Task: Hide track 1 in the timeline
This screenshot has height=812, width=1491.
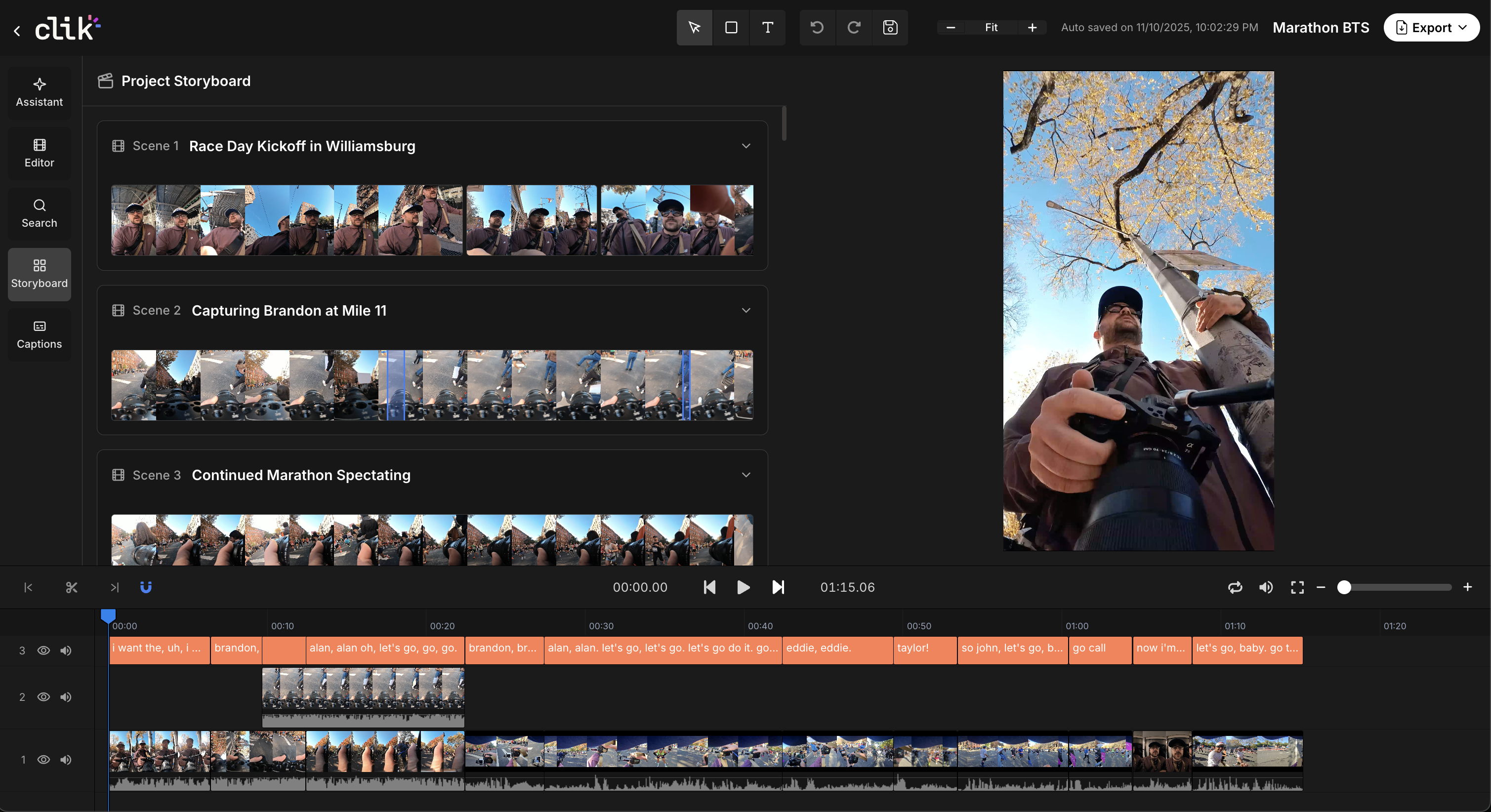Action: click(44, 760)
